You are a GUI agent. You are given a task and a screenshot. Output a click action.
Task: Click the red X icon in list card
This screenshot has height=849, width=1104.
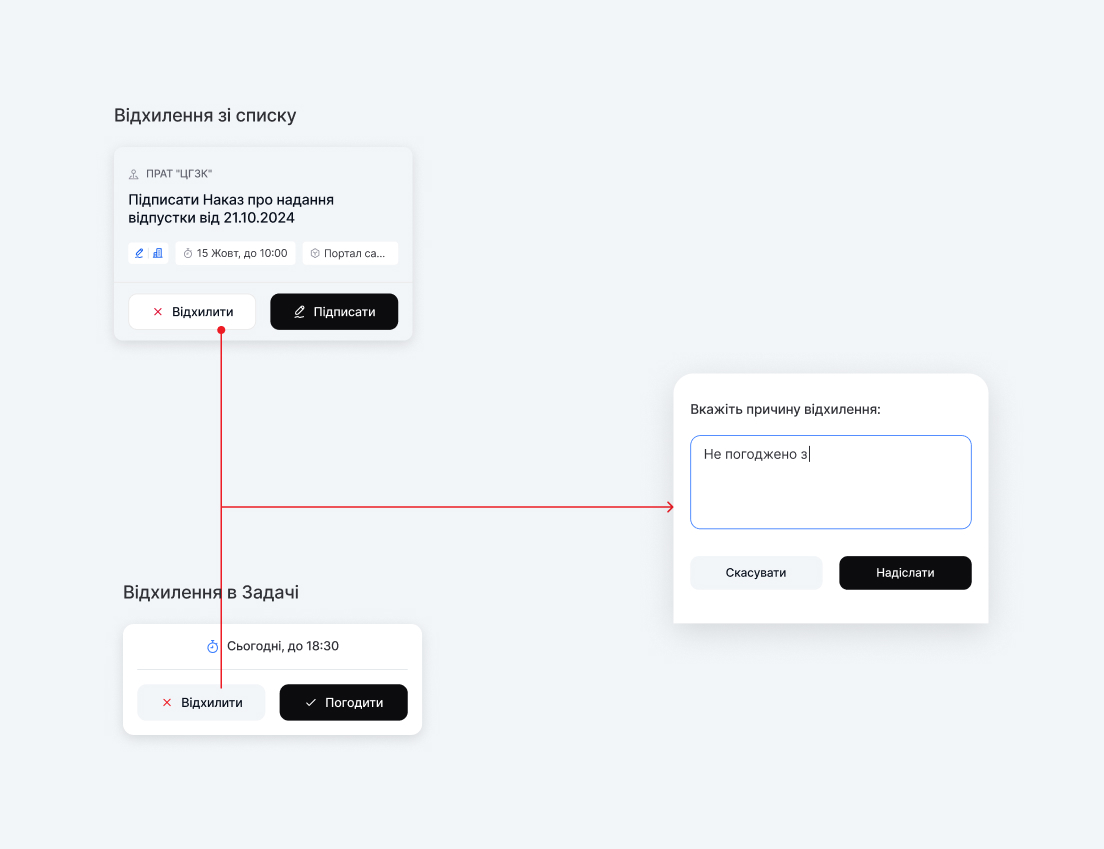pos(157,312)
